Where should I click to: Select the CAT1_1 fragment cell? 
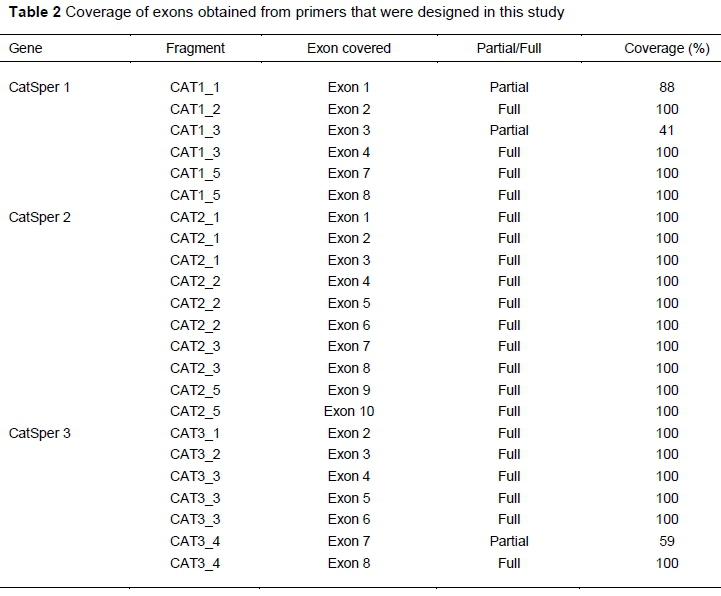[195, 87]
